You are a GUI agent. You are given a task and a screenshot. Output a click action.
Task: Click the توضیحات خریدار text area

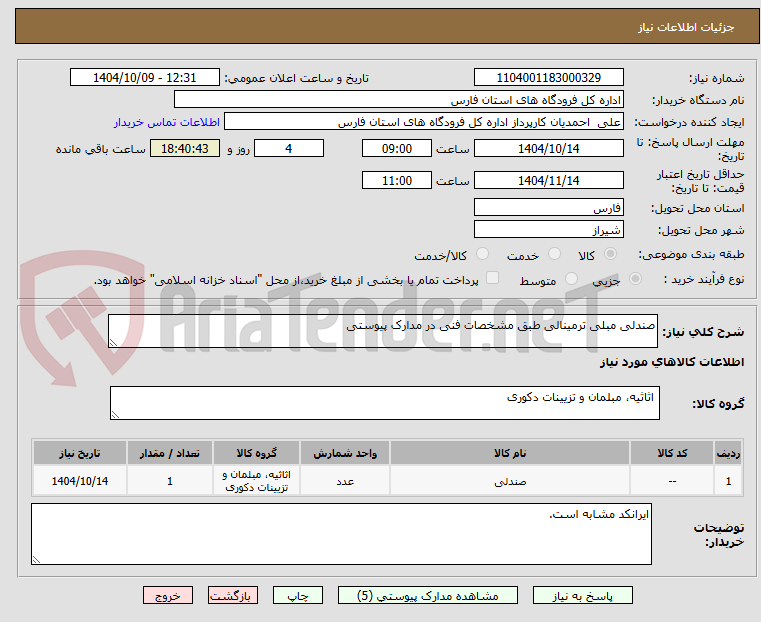point(341,534)
